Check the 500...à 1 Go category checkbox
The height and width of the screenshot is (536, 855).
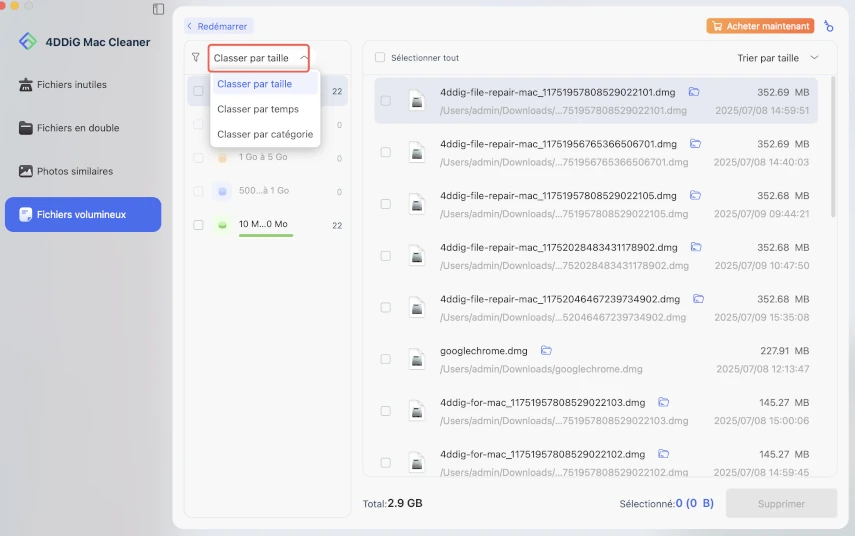point(198,191)
